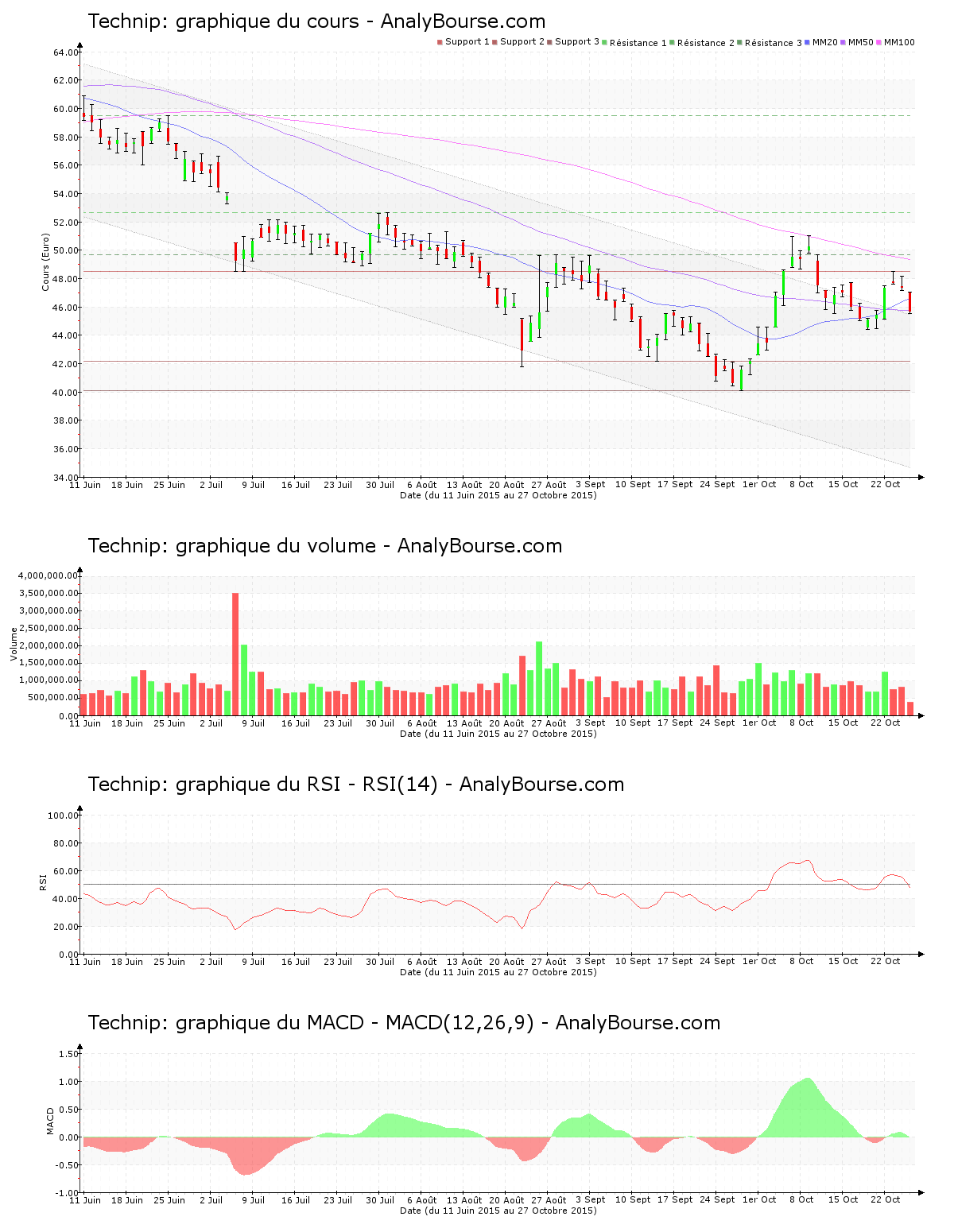Click the tallest red volume bar
The height and width of the screenshot is (1232, 954).
[235, 653]
